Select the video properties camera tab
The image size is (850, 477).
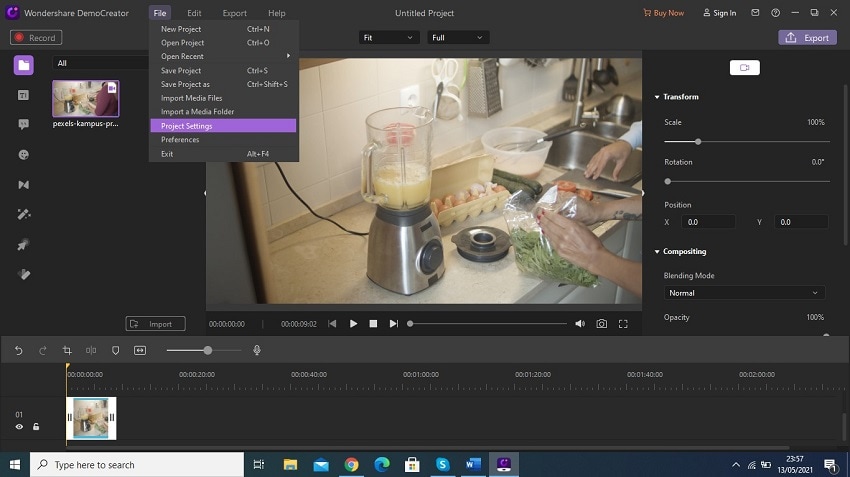745,68
